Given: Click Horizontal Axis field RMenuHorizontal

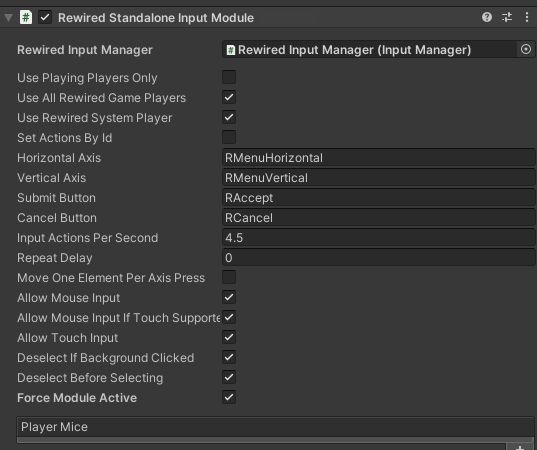Looking at the screenshot, I should tap(378, 158).
